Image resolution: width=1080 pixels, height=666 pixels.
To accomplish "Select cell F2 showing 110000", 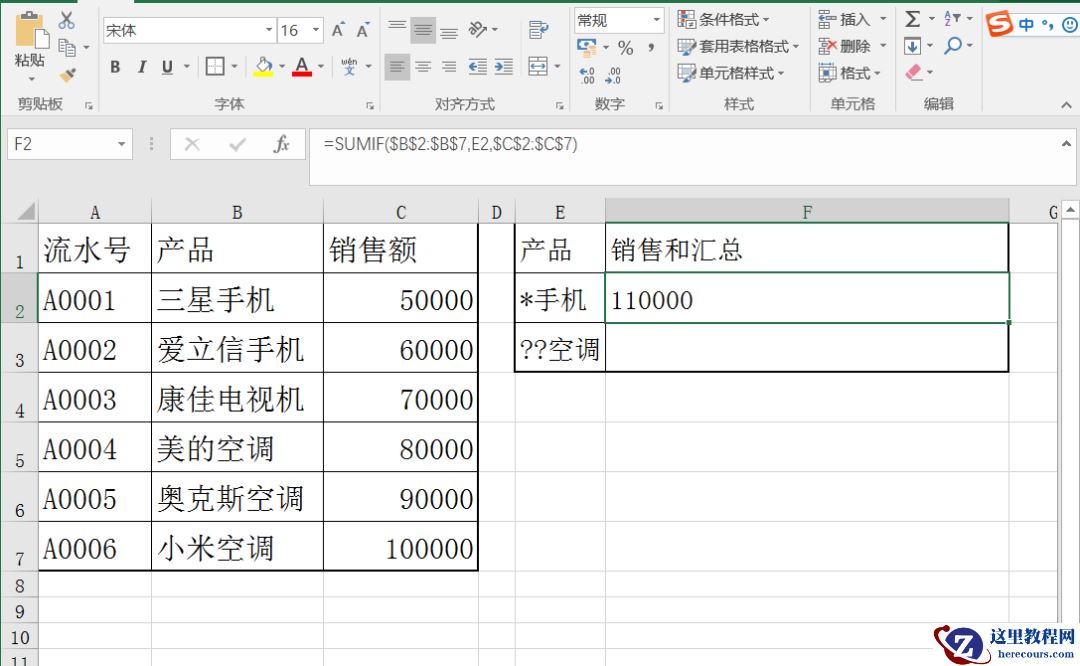I will [807, 298].
